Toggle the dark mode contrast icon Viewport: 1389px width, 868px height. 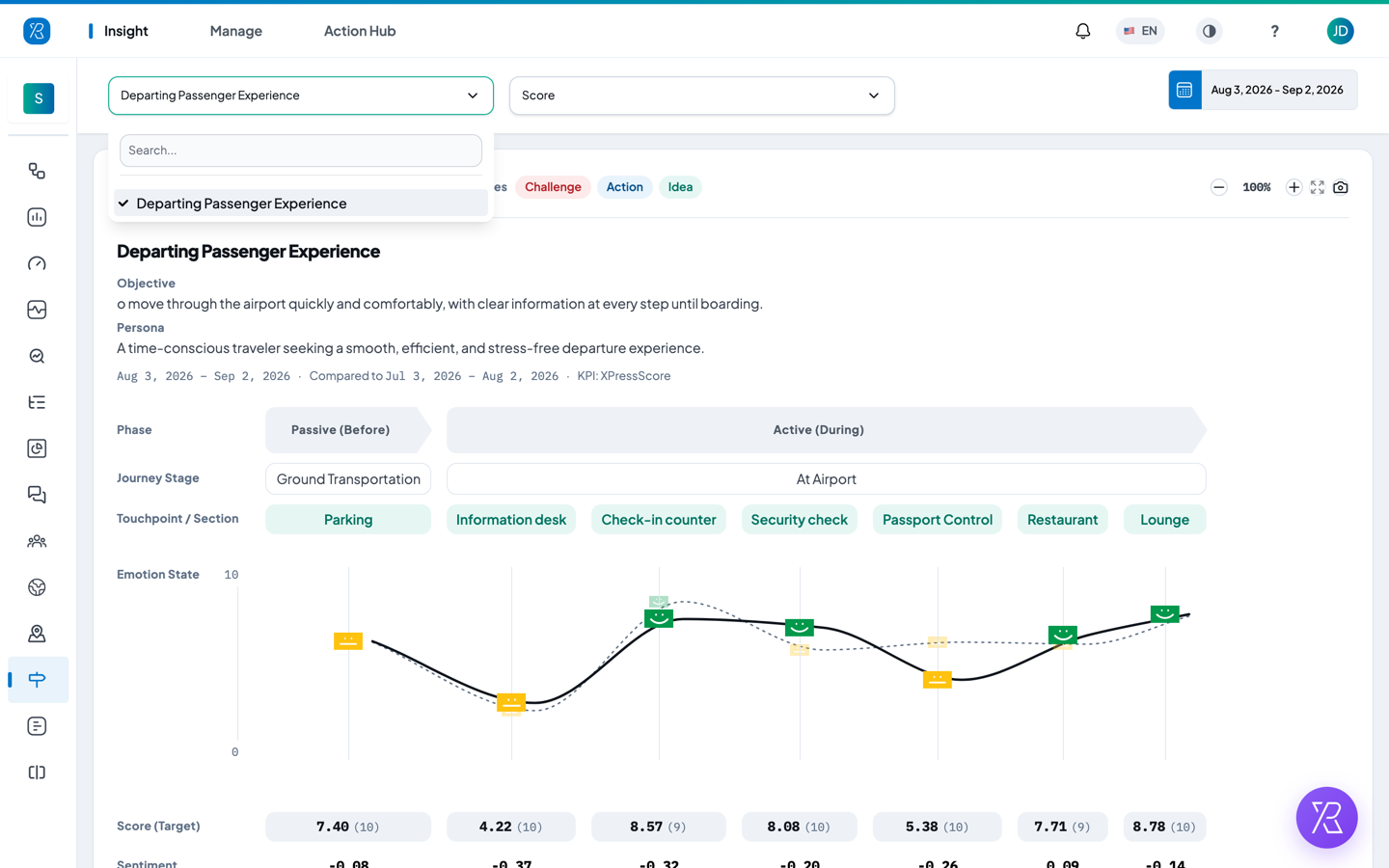(1209, 31)
